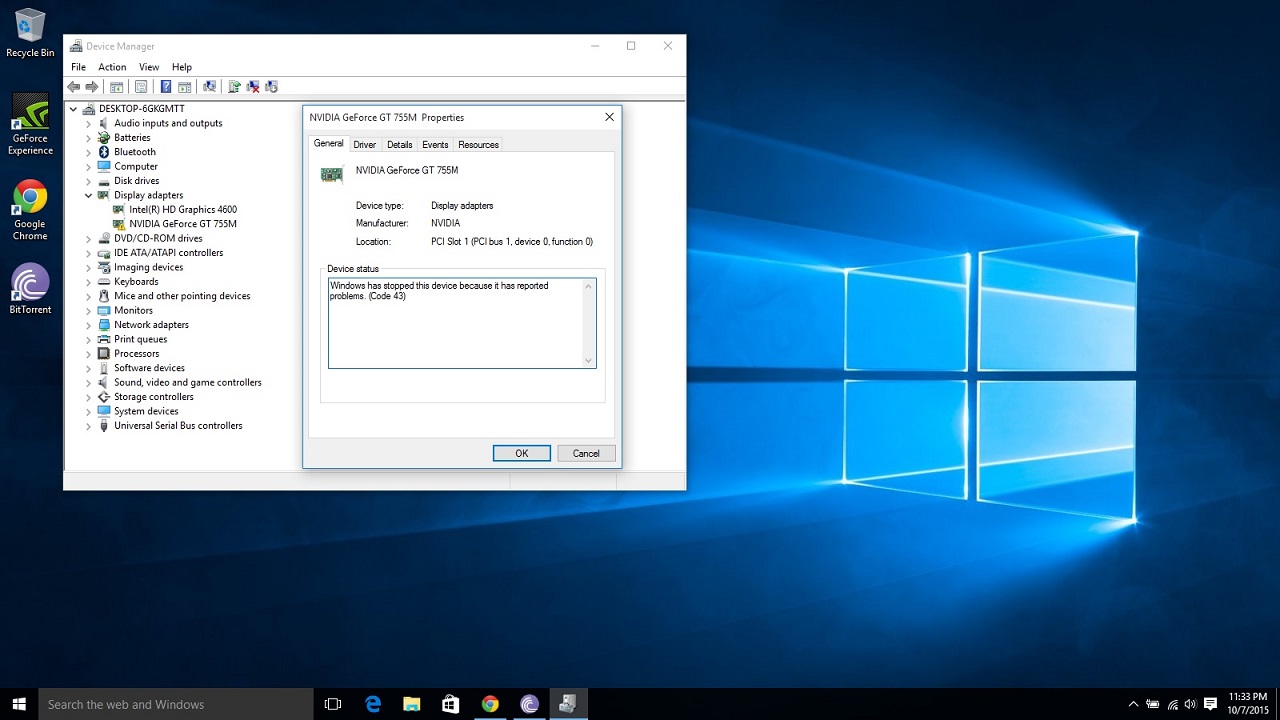This screenshot has height=720, width=1280.
Task: Expand the Audio inputs and outputs category
Action: pyautogui.click(x=88, y=123)
